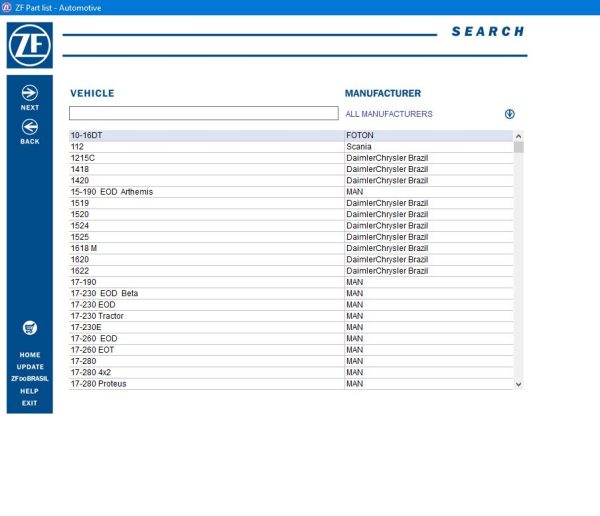Select vehicle row 10-16DT
The width and height of the screenshot is (600, 516).
(x=291, y=136)
